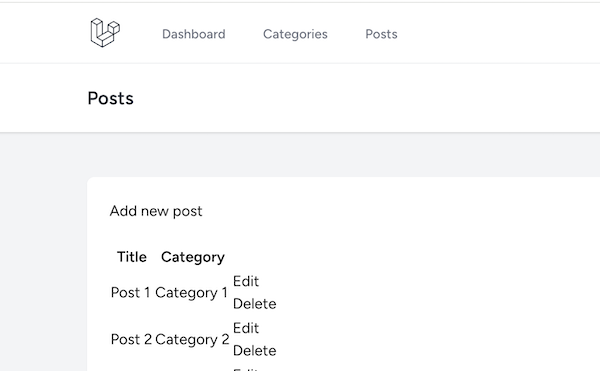600x371 pixels.
Task: Select the Posts navigation link
Action: [381, 34]
